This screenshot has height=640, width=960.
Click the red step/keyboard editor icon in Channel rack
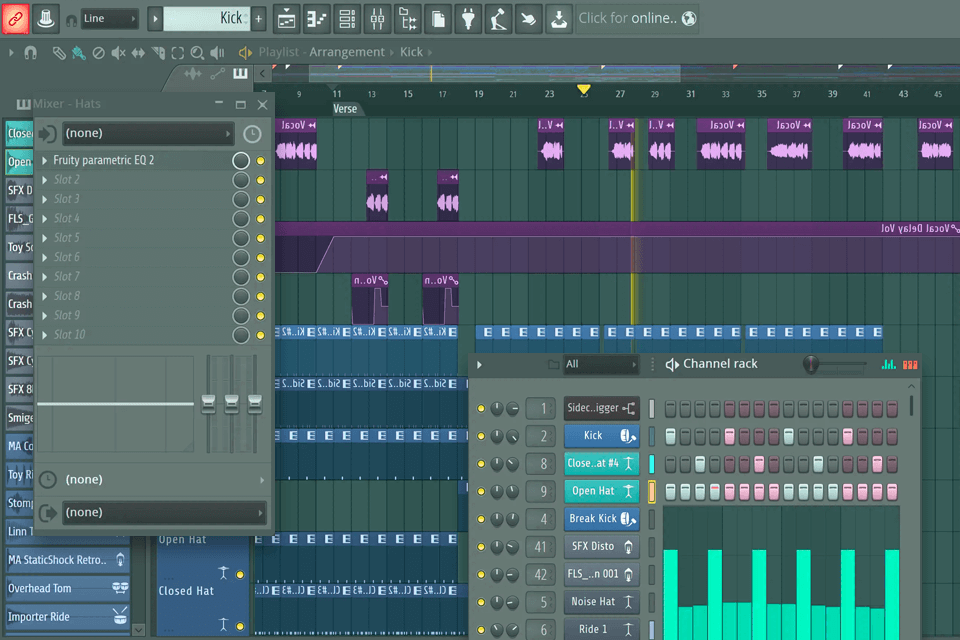coord(910,364)
